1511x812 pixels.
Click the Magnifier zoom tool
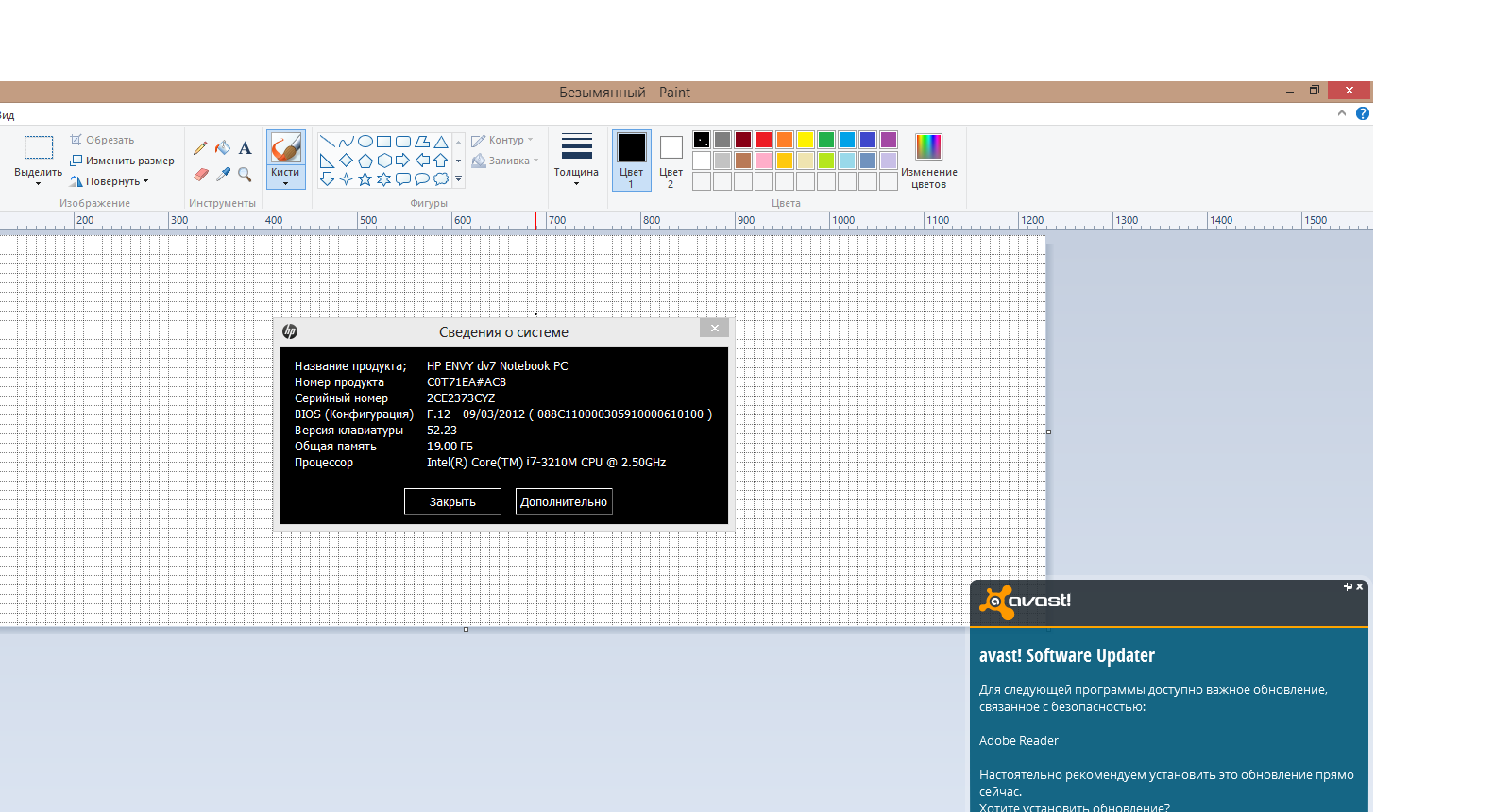pos(245,175)
